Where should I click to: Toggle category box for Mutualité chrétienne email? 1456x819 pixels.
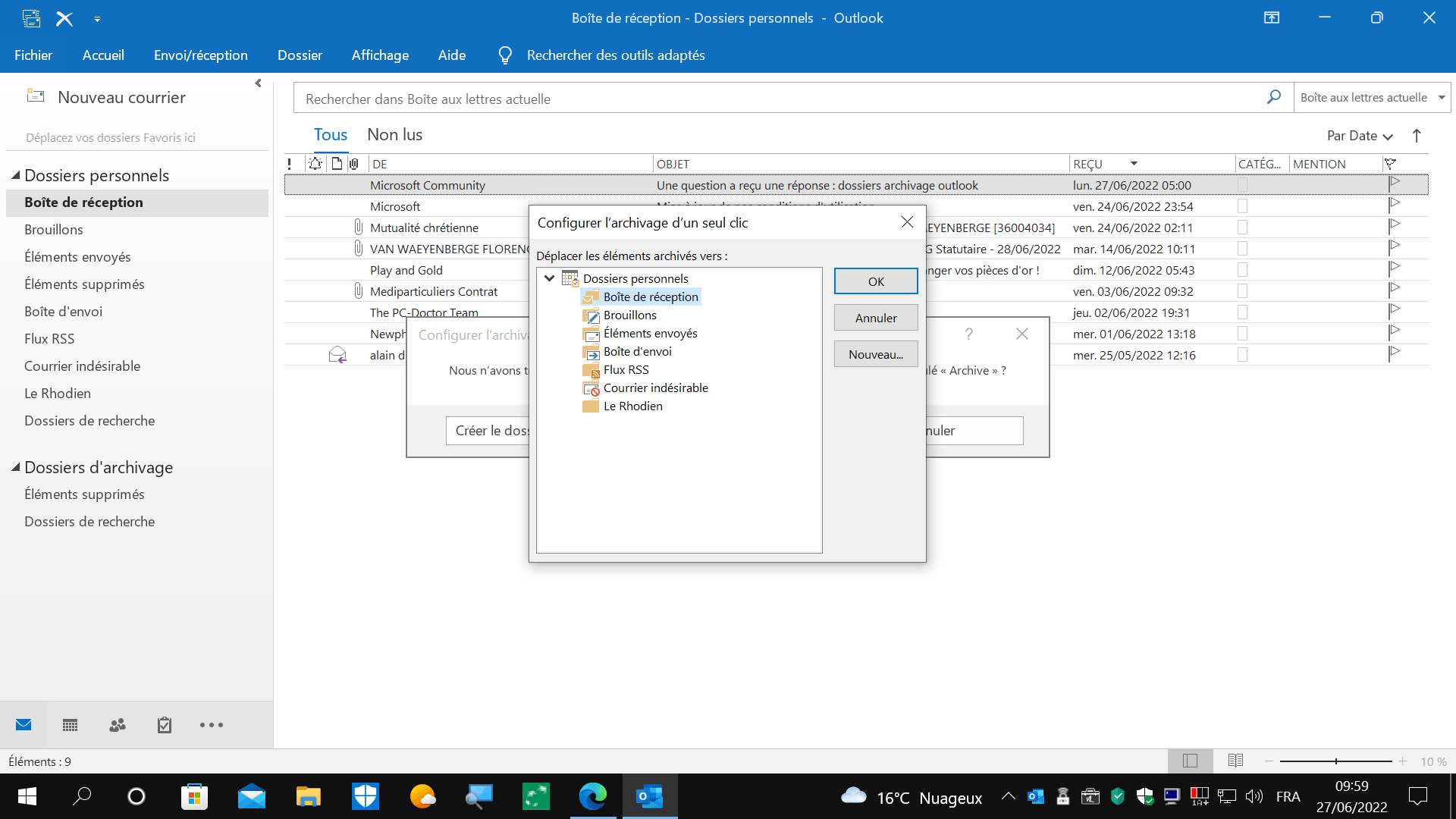[x=1242, y=227]
